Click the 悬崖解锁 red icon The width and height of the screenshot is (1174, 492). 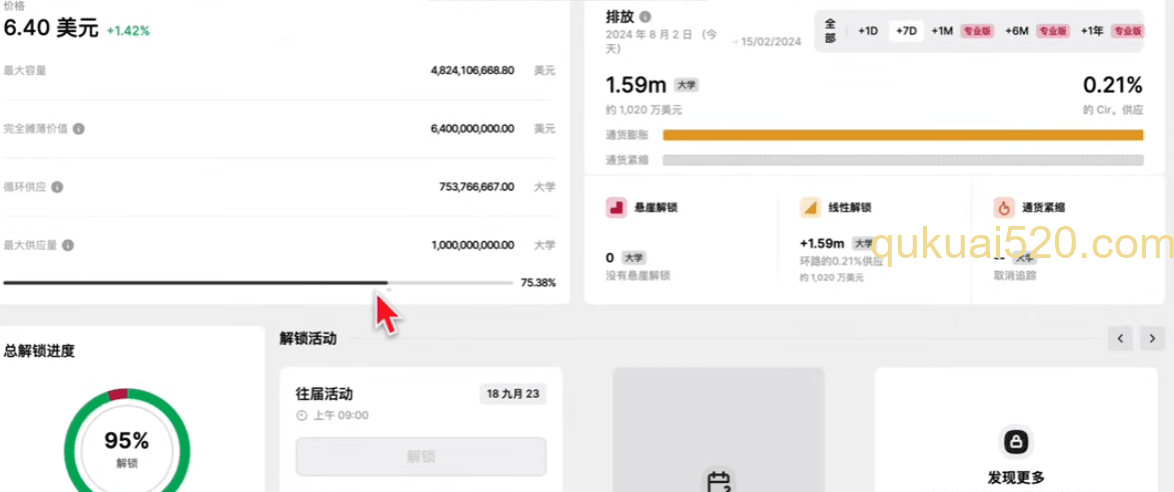click(x=616, y=207)
